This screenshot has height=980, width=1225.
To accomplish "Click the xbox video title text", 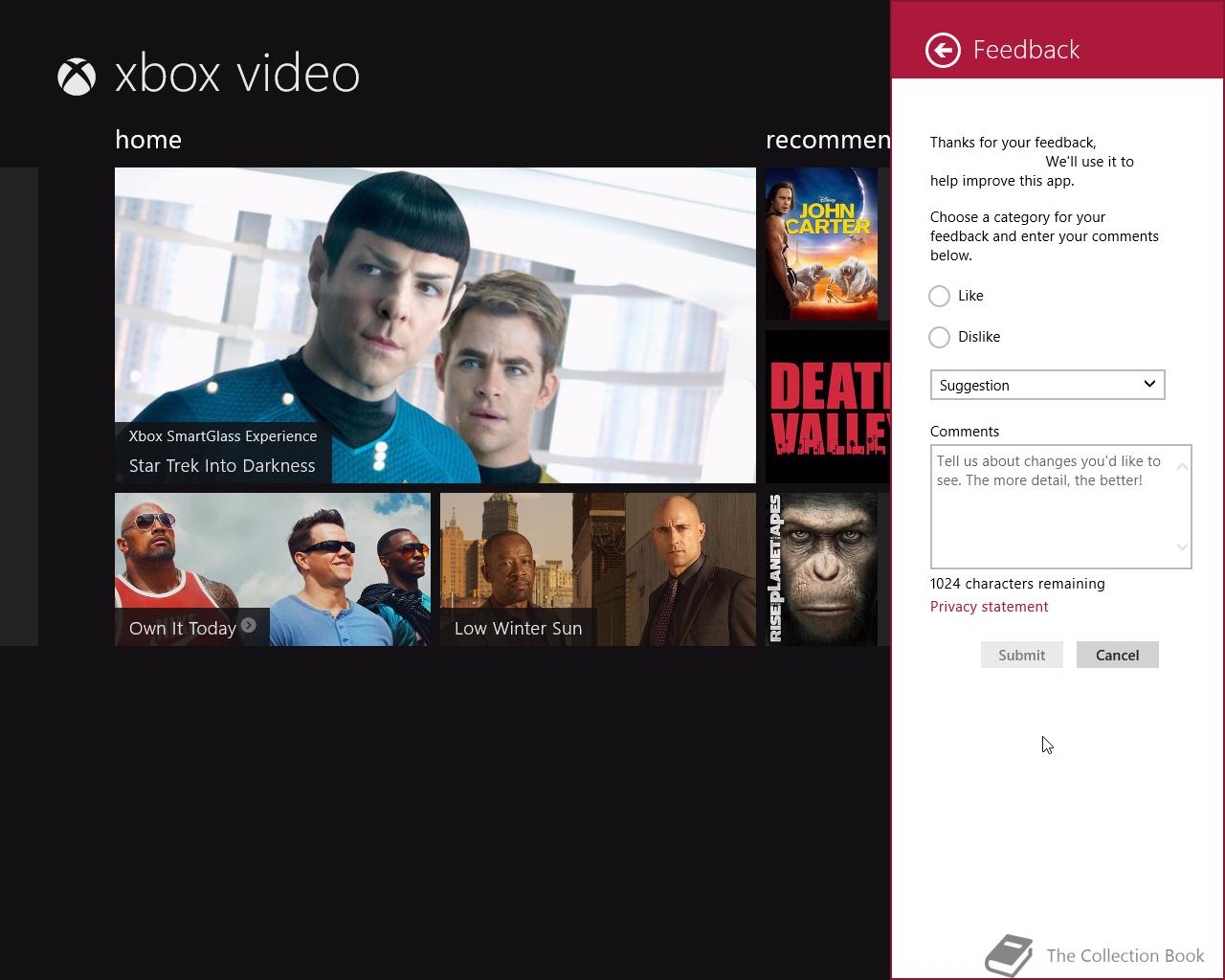I will click(237, 74).
